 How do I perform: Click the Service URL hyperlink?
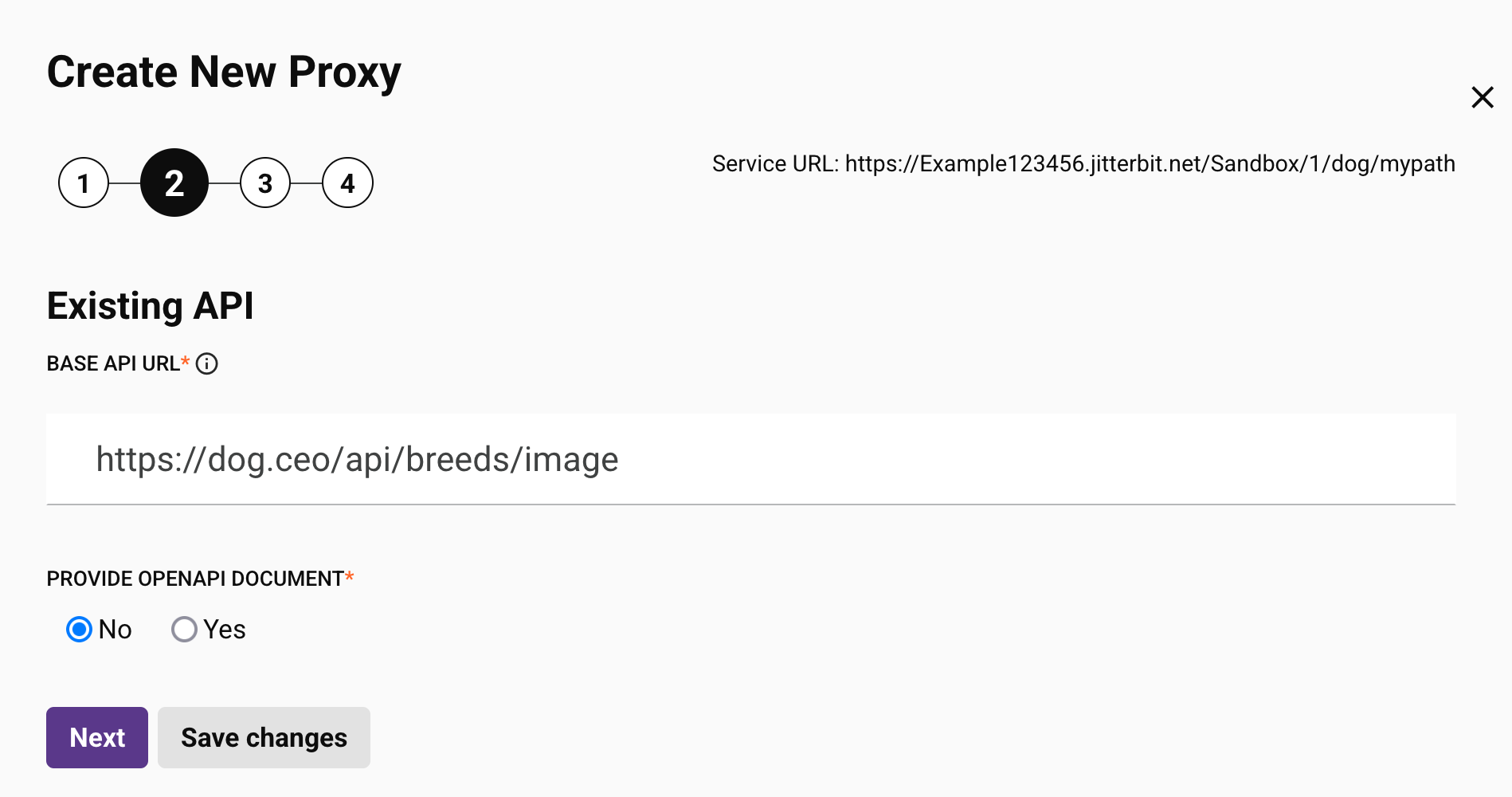click(1150, 164)
